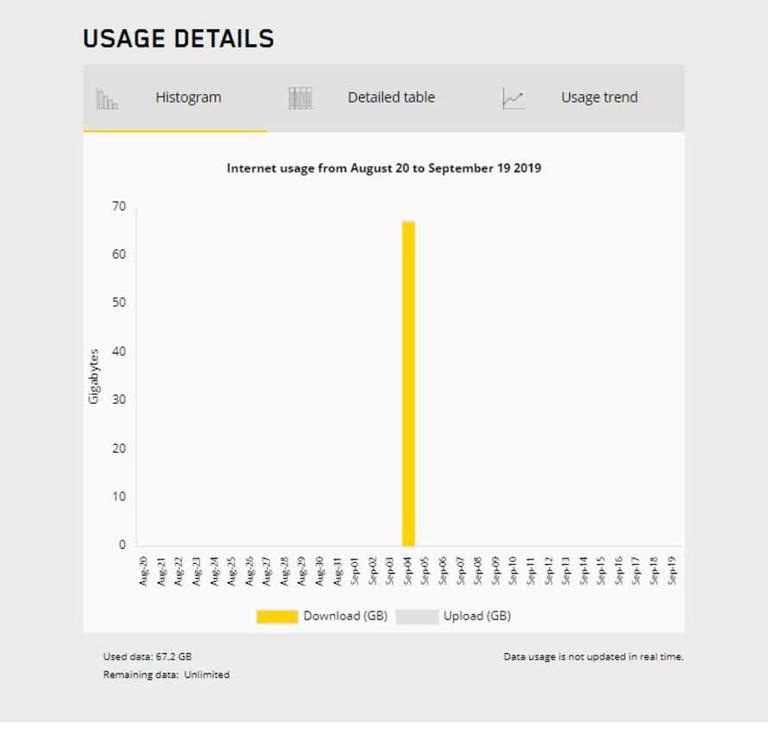Open the Detailed table tab
Viewport: 768px width, 754px height.
coord(391,98)
